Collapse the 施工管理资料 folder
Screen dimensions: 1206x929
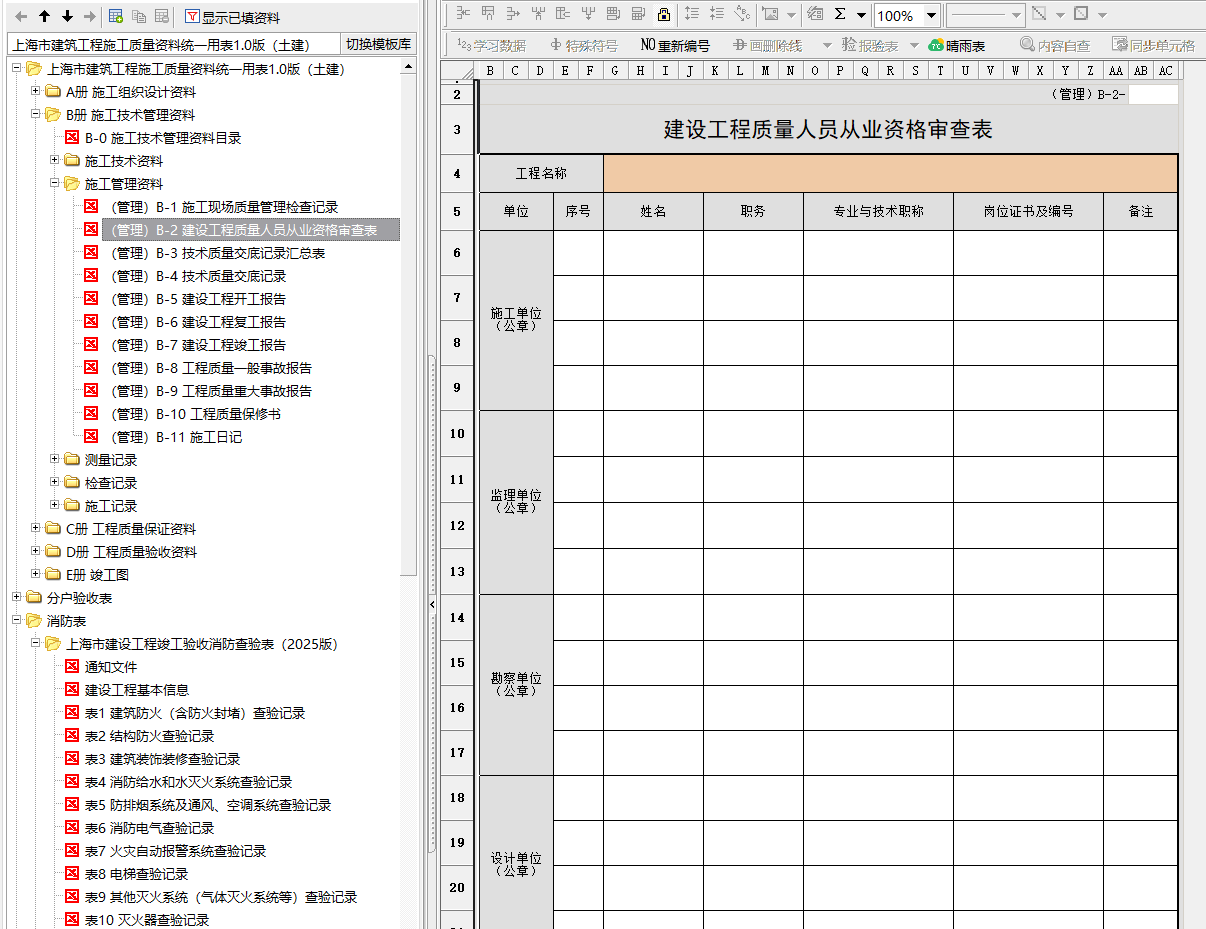pyautogui.click(x=55, y=184)
